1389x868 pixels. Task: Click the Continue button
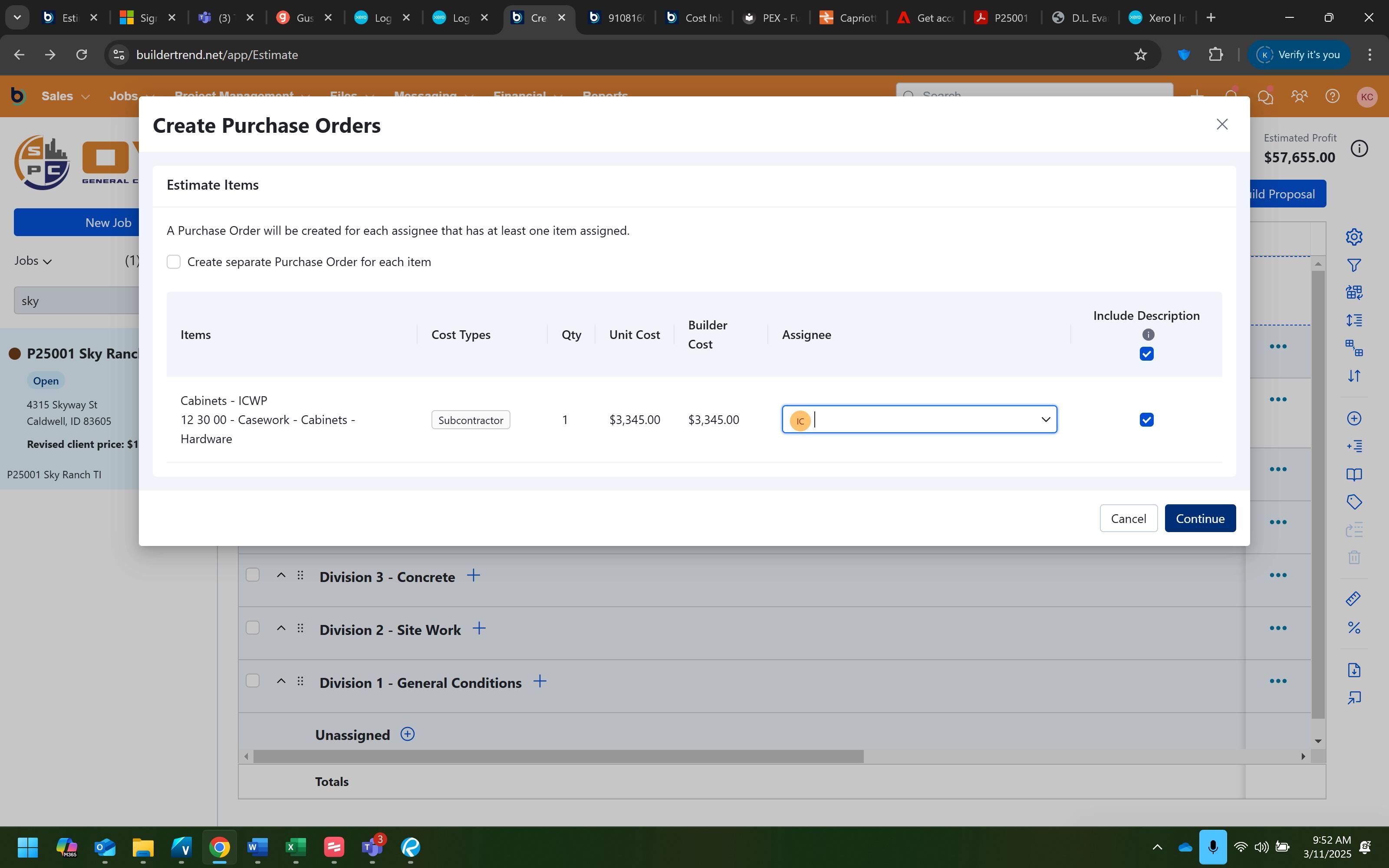point(1200,518)
